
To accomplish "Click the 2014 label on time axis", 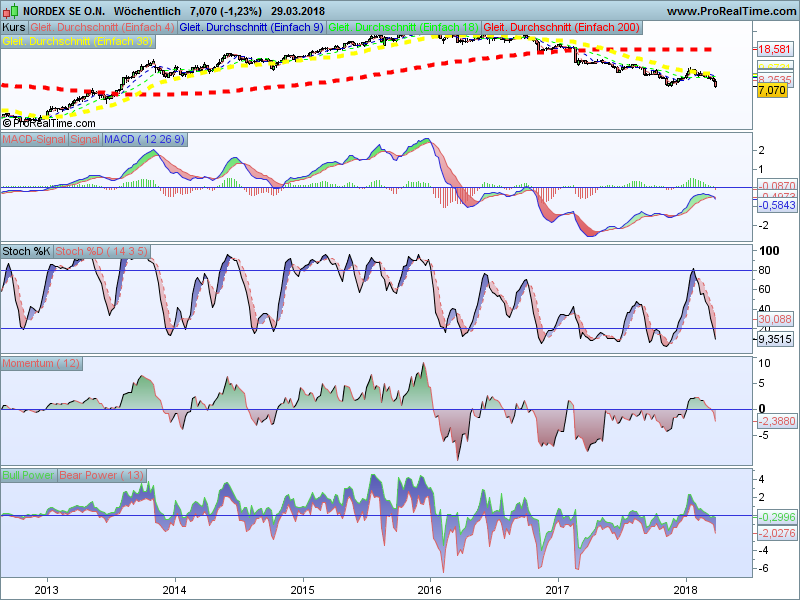I will coord(174,590).
